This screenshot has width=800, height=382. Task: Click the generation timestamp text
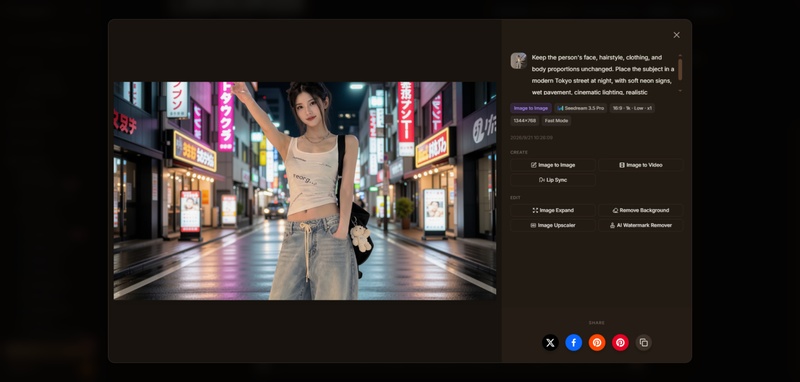(531, 138)
